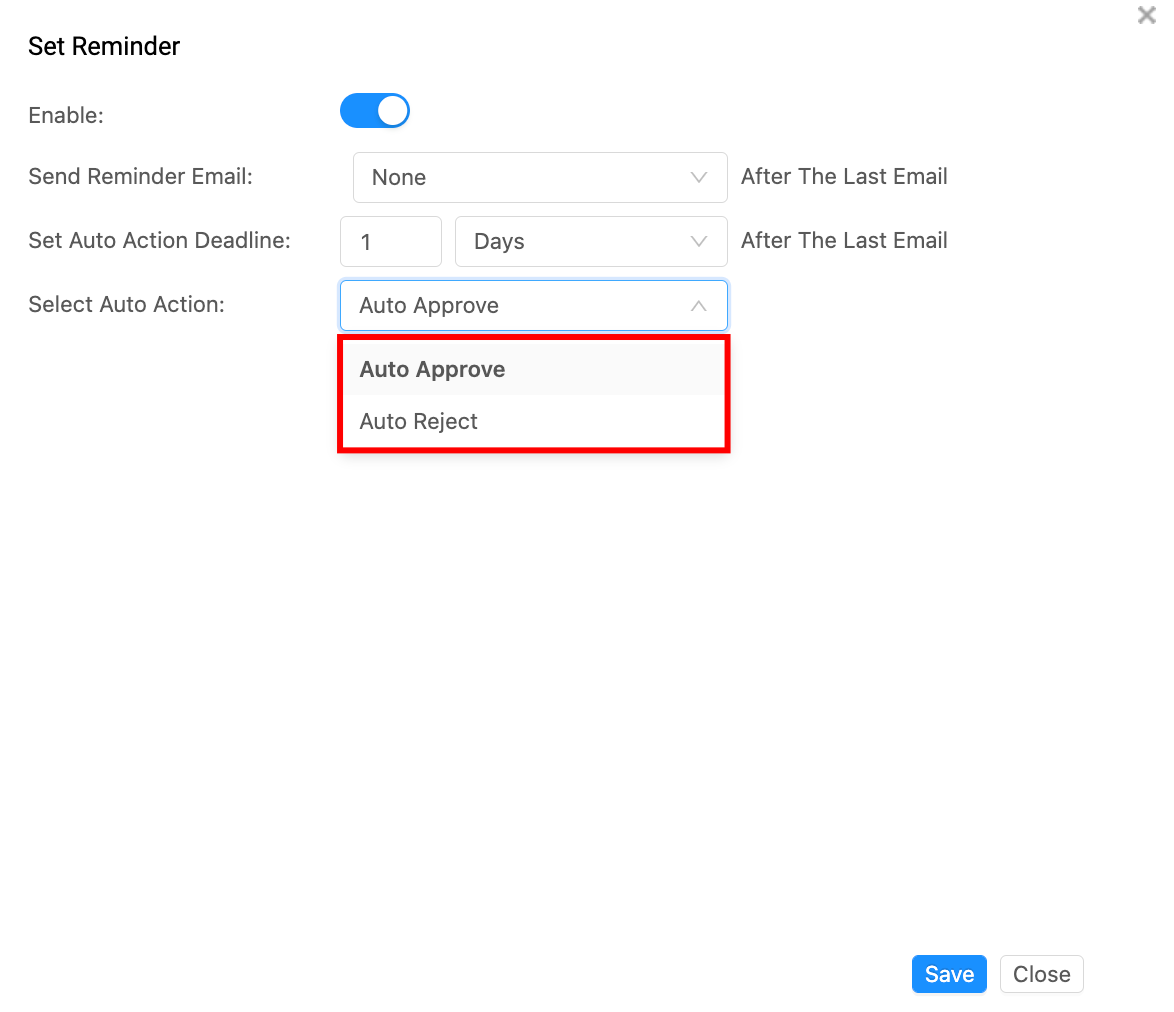1174x1012 pixels.
Task: Click the blue Enable reminder toggle
Action: coord(375,110)
